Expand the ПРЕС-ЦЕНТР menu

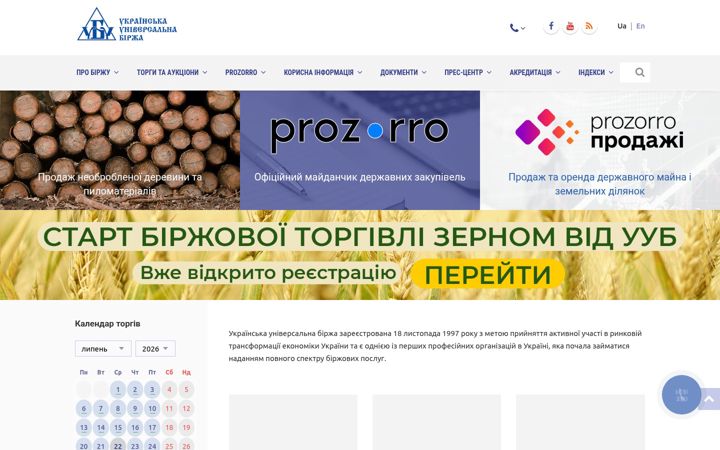tap(468, 72)
